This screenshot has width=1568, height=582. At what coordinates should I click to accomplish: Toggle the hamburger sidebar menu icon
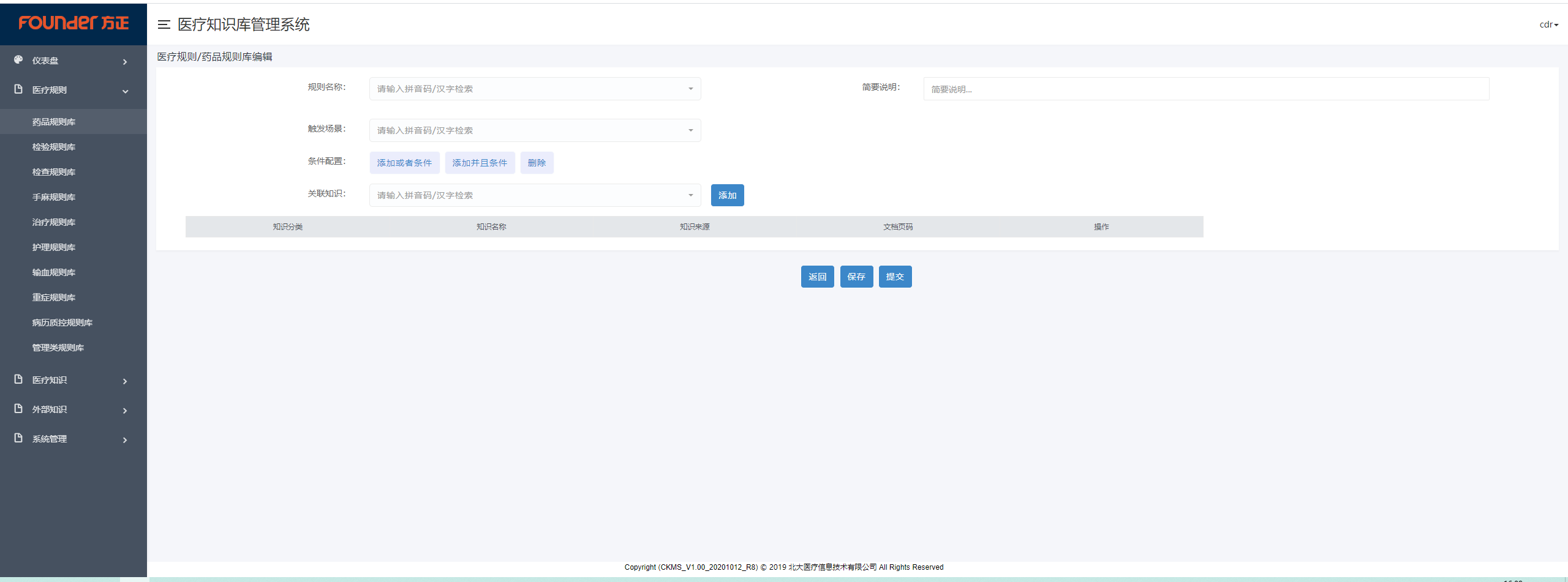tap(164, 24)
